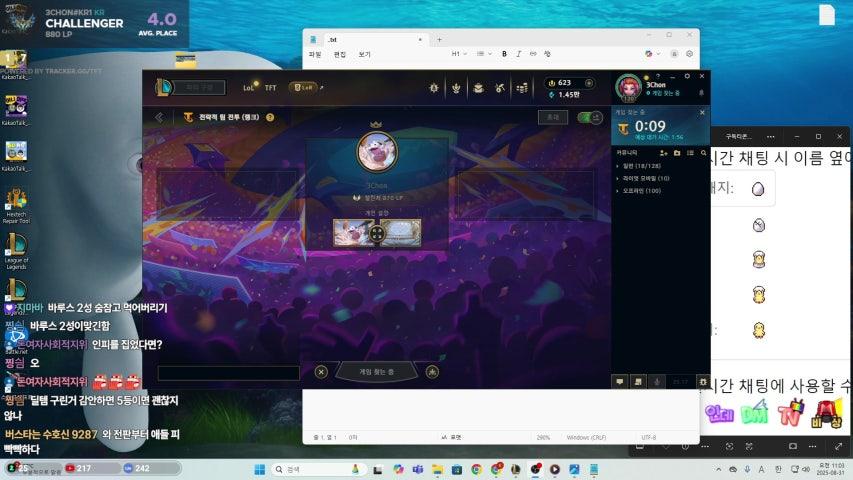Open the Clash trophy icon in client navbar

434,88
